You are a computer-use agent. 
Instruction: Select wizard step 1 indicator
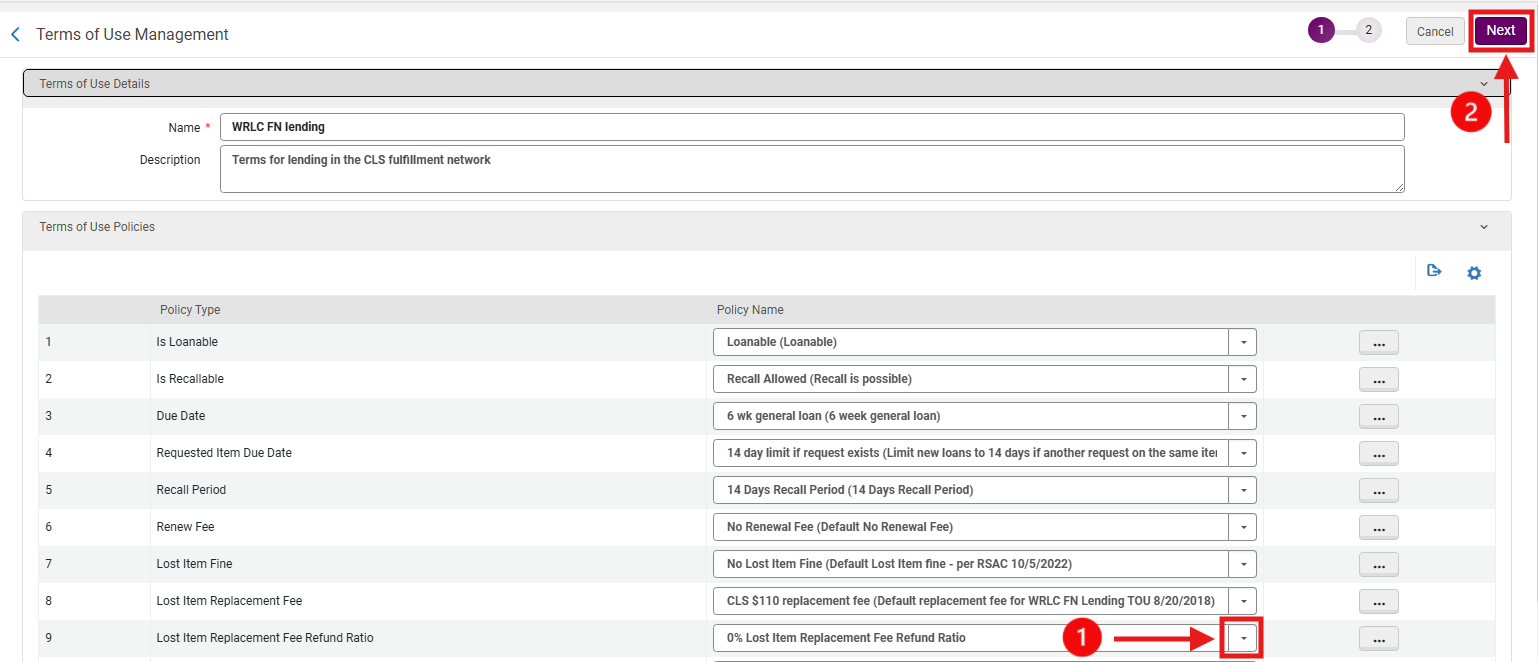[1321, 30]
